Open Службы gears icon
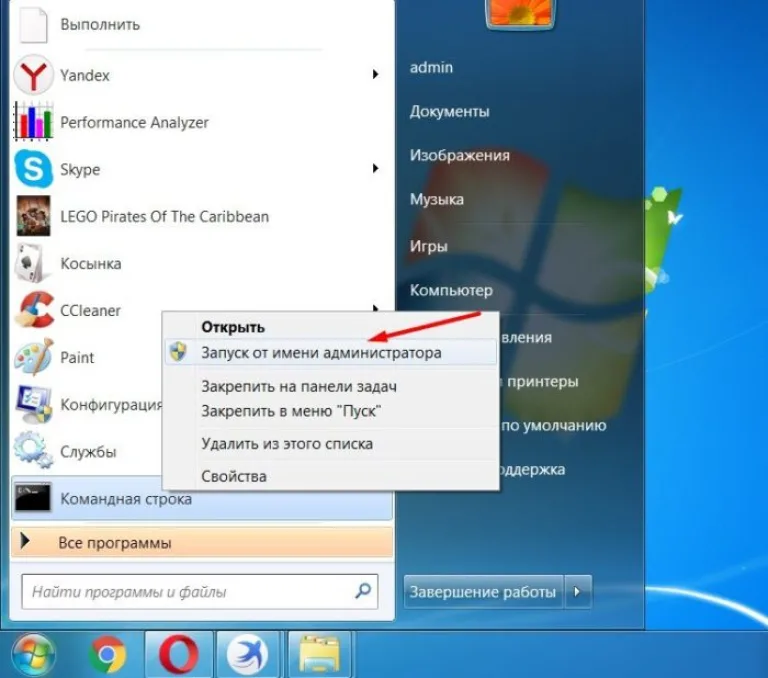The image size is (768, 678). point(33,450)
